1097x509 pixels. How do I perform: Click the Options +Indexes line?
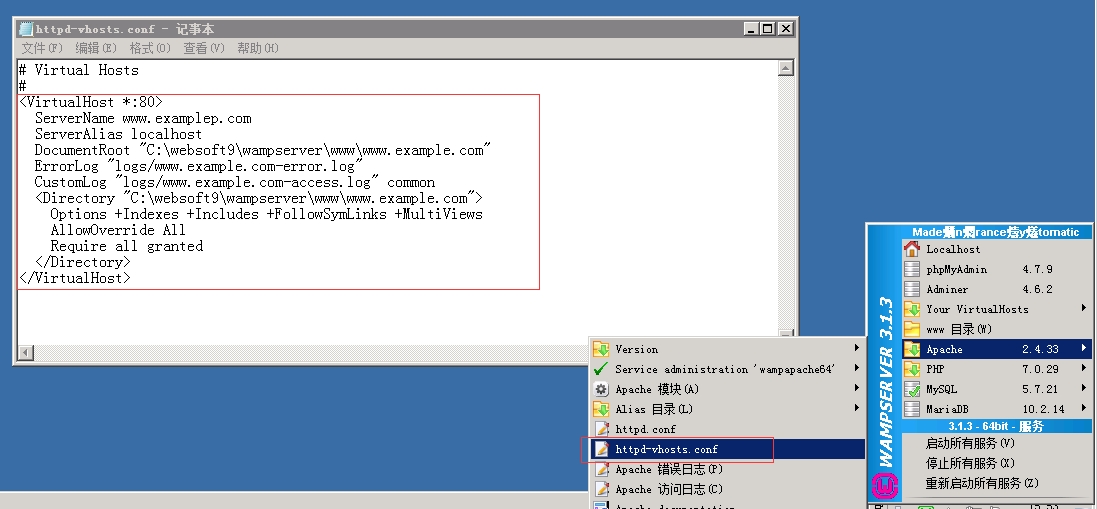pos(267,214)
